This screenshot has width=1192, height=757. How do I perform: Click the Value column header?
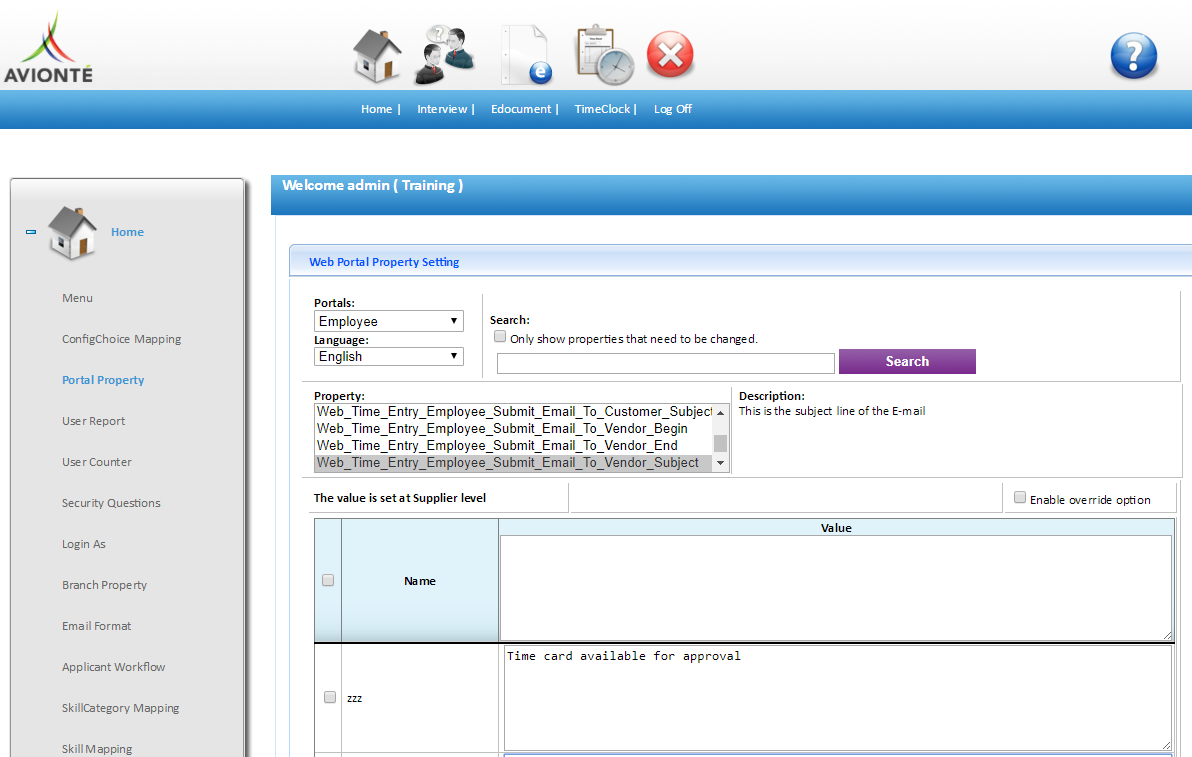coord(836,527)
